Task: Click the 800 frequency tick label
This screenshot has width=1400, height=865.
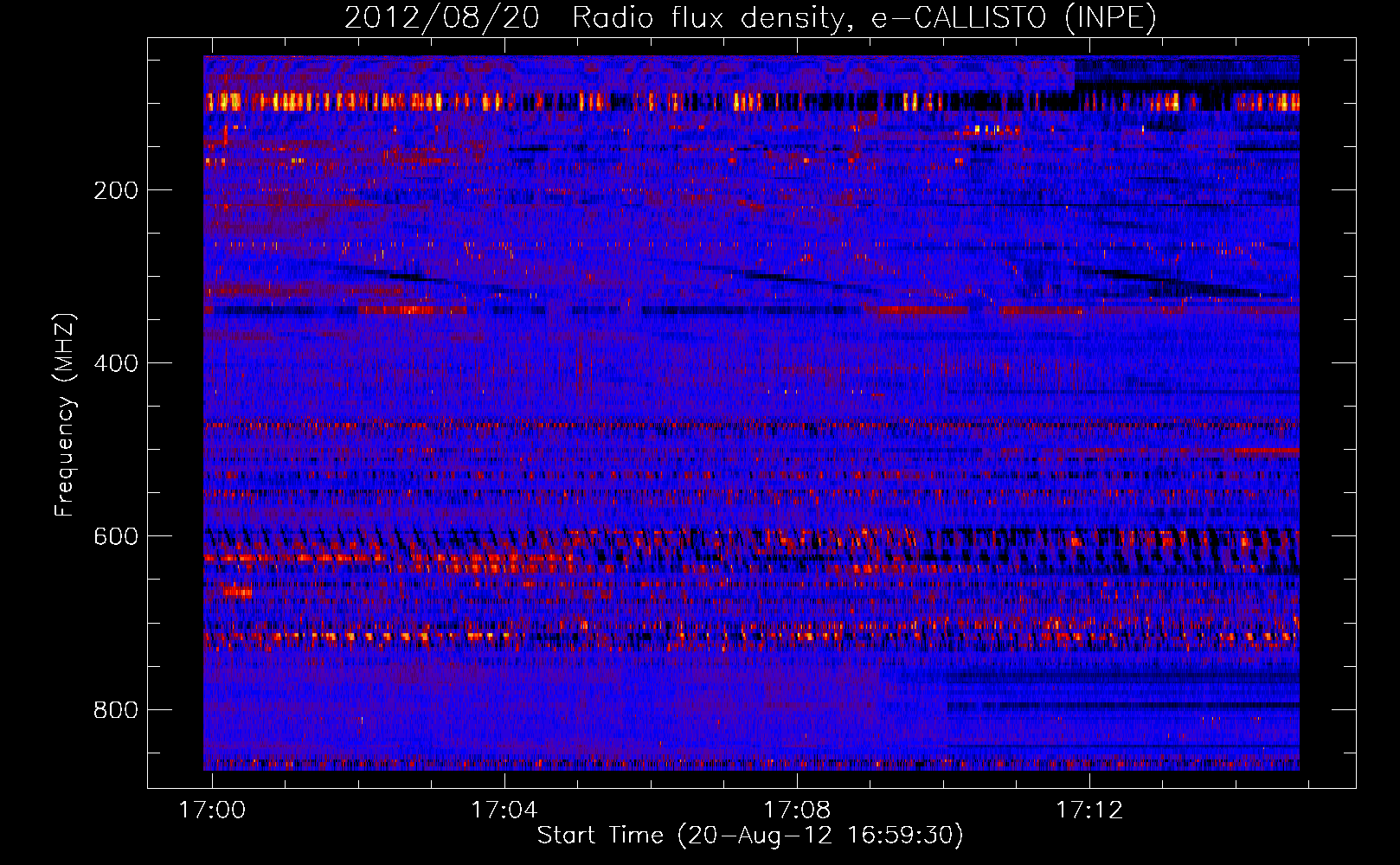Action: (116, 710)
